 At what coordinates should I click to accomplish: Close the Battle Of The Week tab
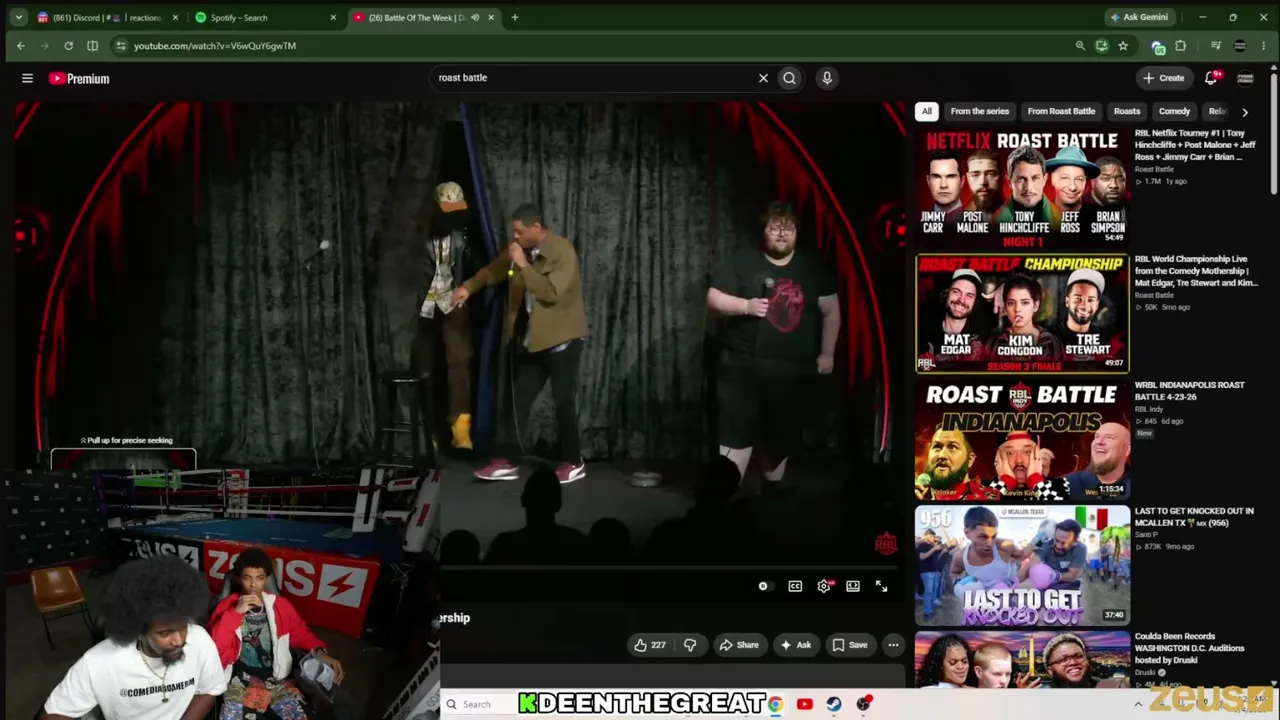point(491,17)
